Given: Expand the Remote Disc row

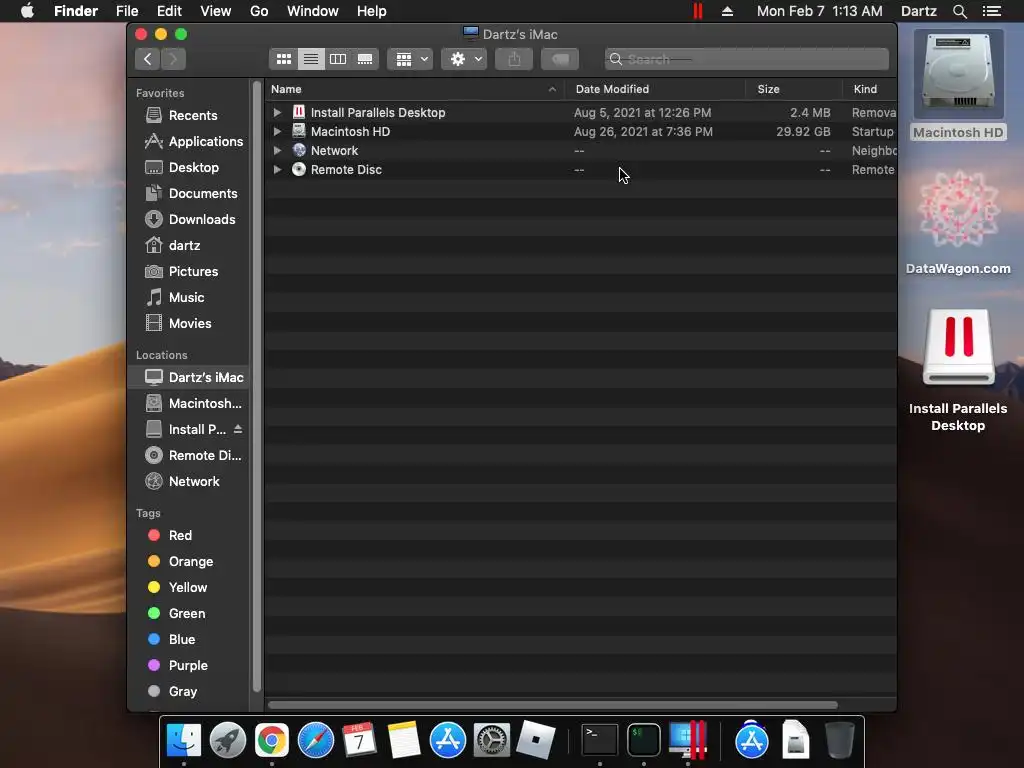Looking at the screenshot, I should tap(277, 169).
